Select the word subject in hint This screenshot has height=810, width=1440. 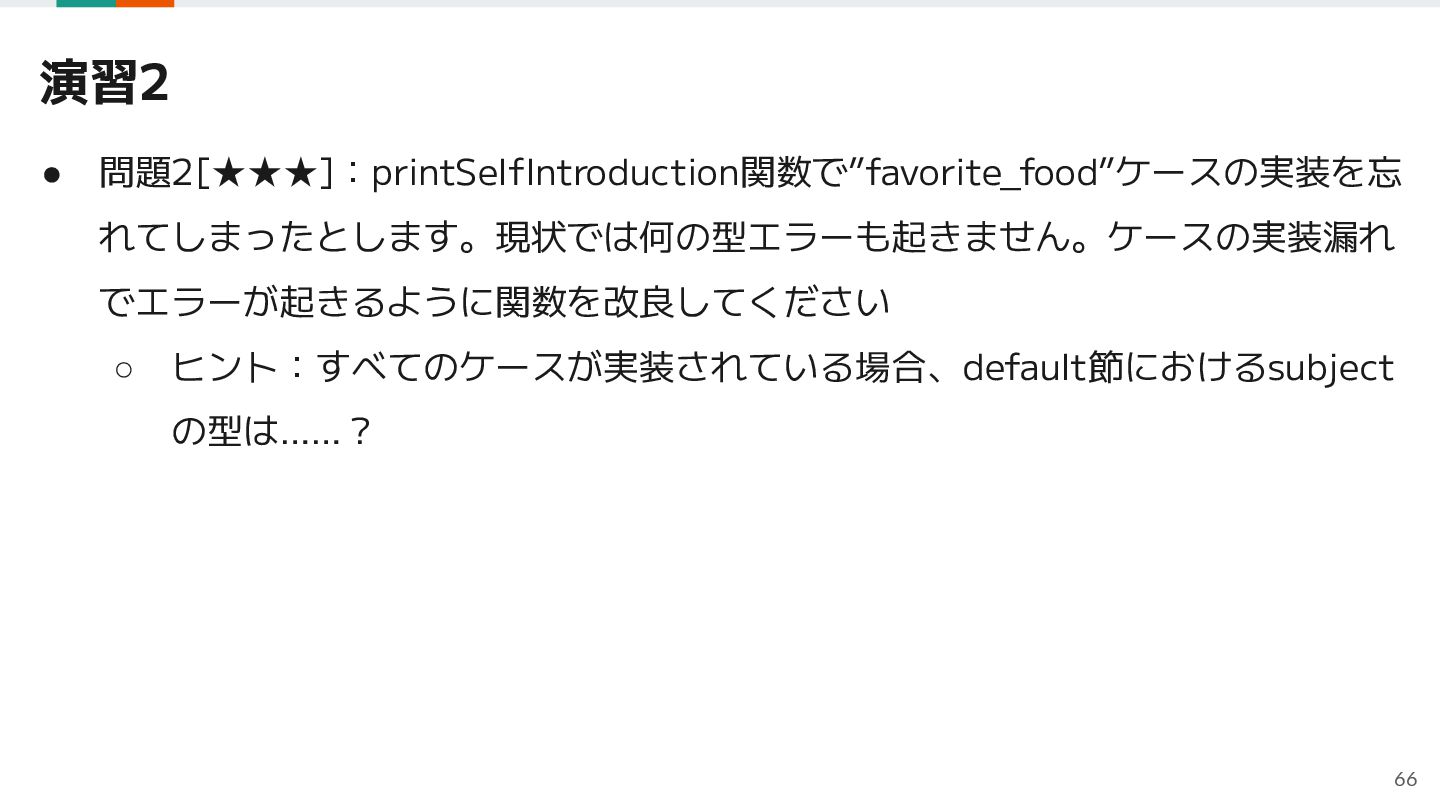click(x=1330, y=369)
